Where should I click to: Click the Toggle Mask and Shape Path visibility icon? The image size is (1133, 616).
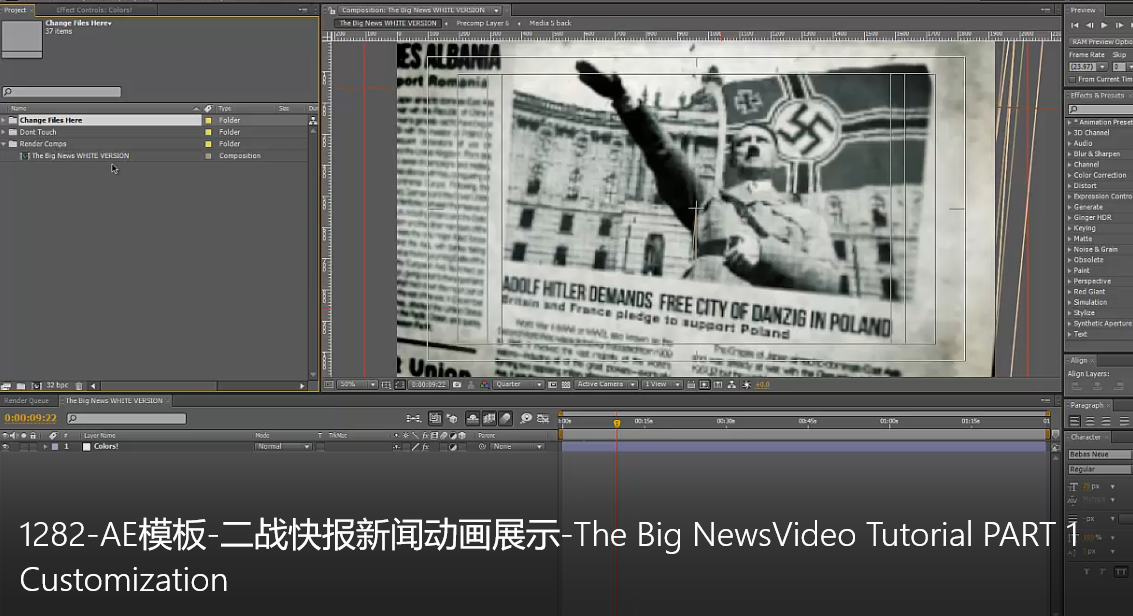(400, 385)
